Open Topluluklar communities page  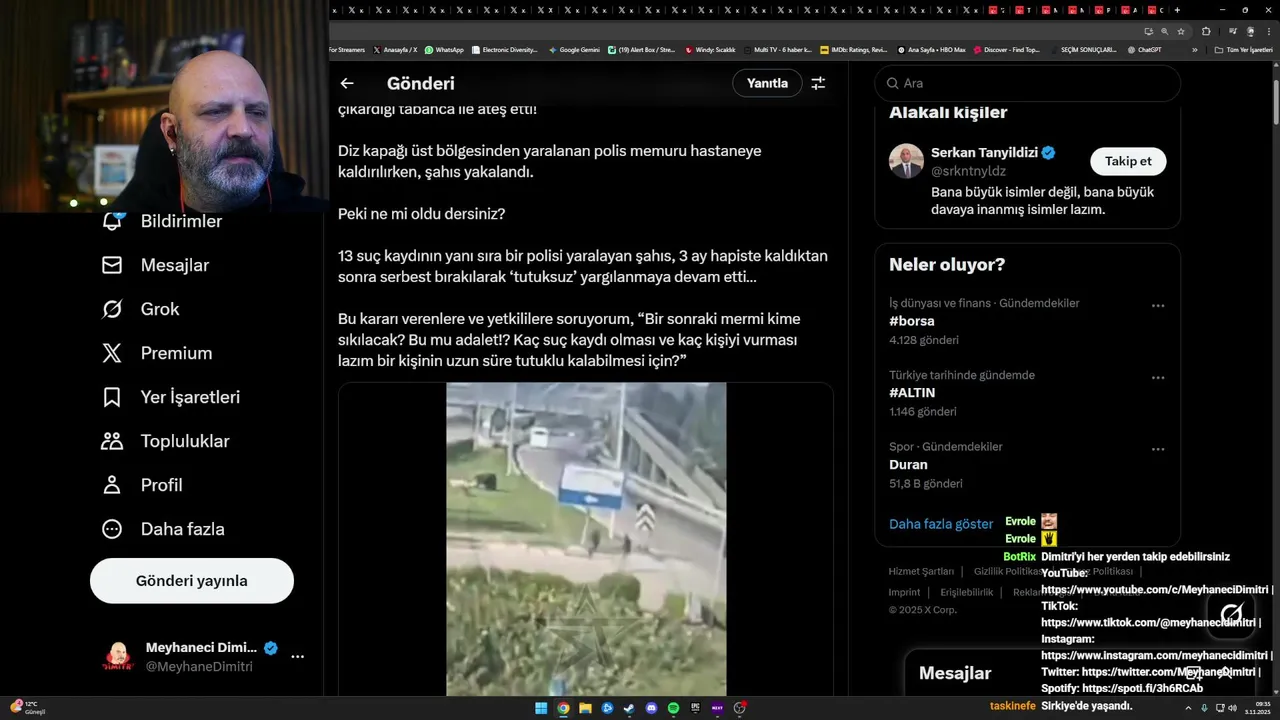point(166,441)
